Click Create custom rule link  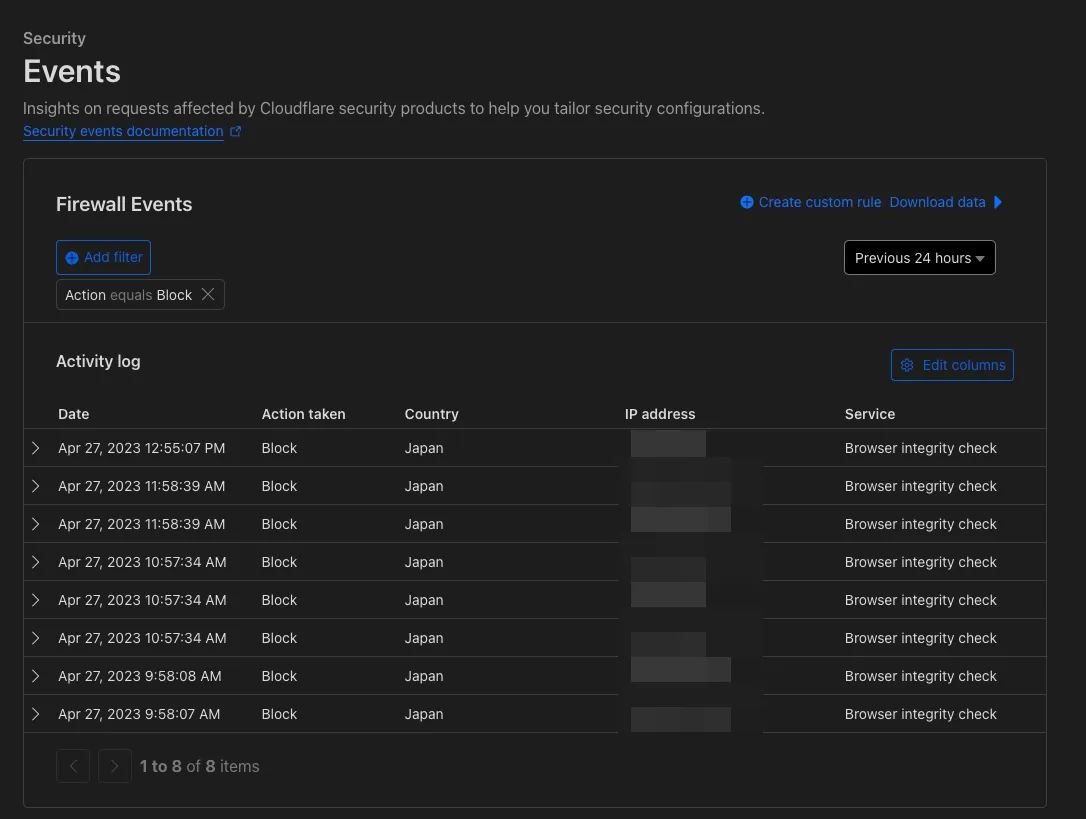[819, 202]
